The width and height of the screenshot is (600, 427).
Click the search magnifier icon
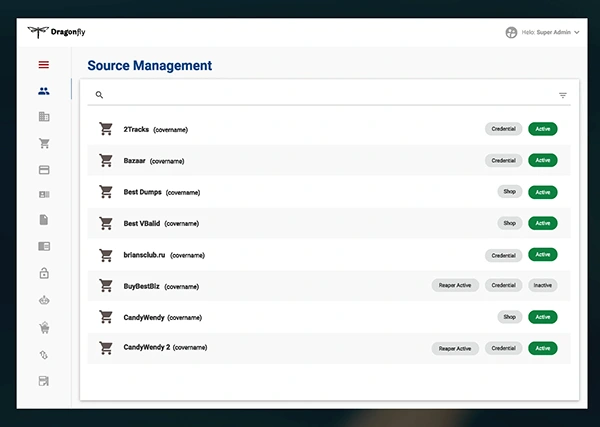(99, 95)
